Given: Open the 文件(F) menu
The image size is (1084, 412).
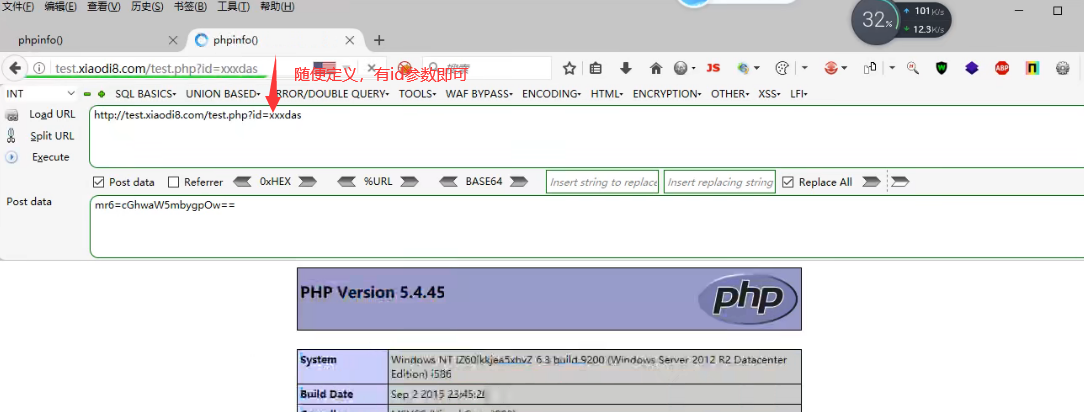Looking at the screenshot, I should tap(19, 6).
